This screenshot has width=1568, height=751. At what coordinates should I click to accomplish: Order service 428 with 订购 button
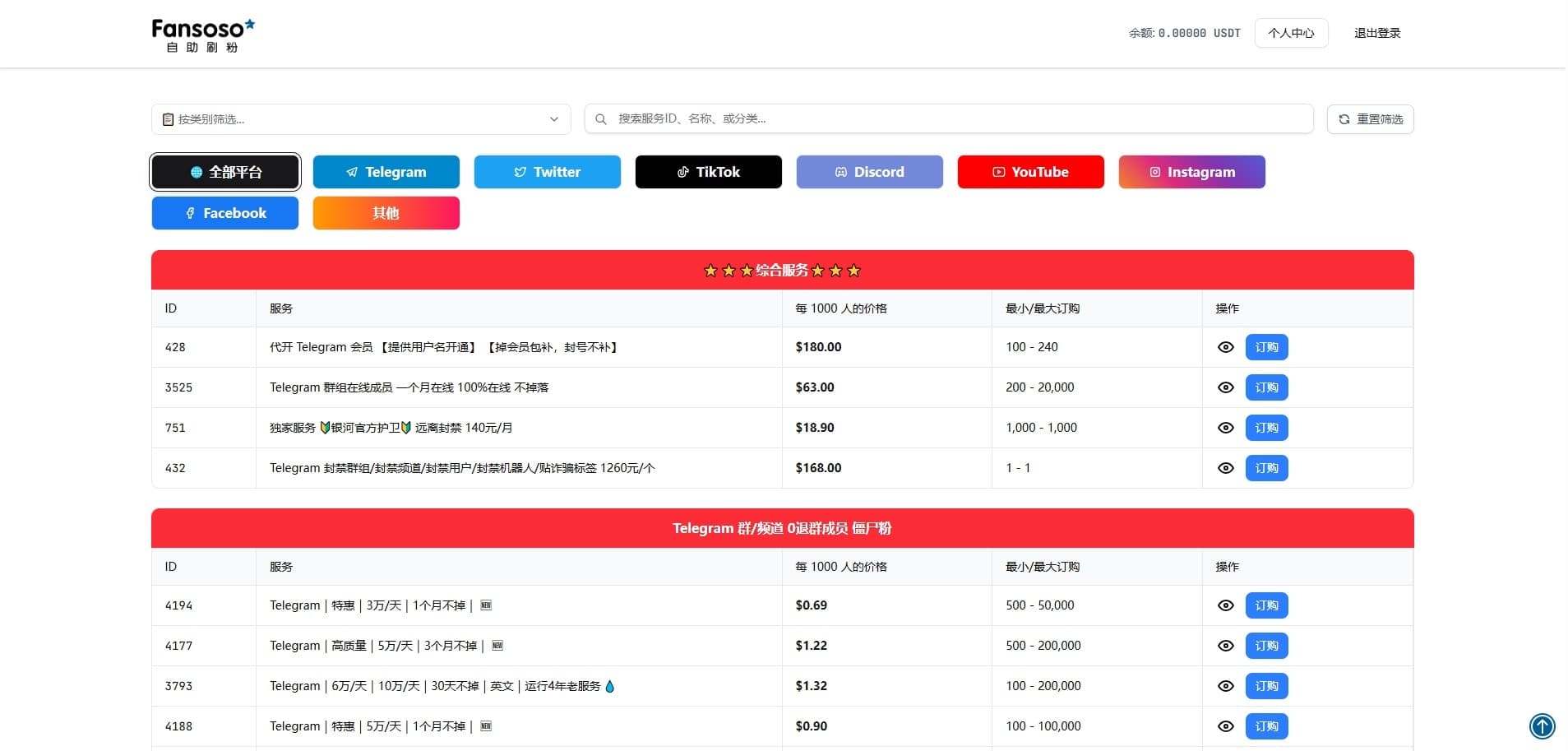click(x=1266, y=347)
